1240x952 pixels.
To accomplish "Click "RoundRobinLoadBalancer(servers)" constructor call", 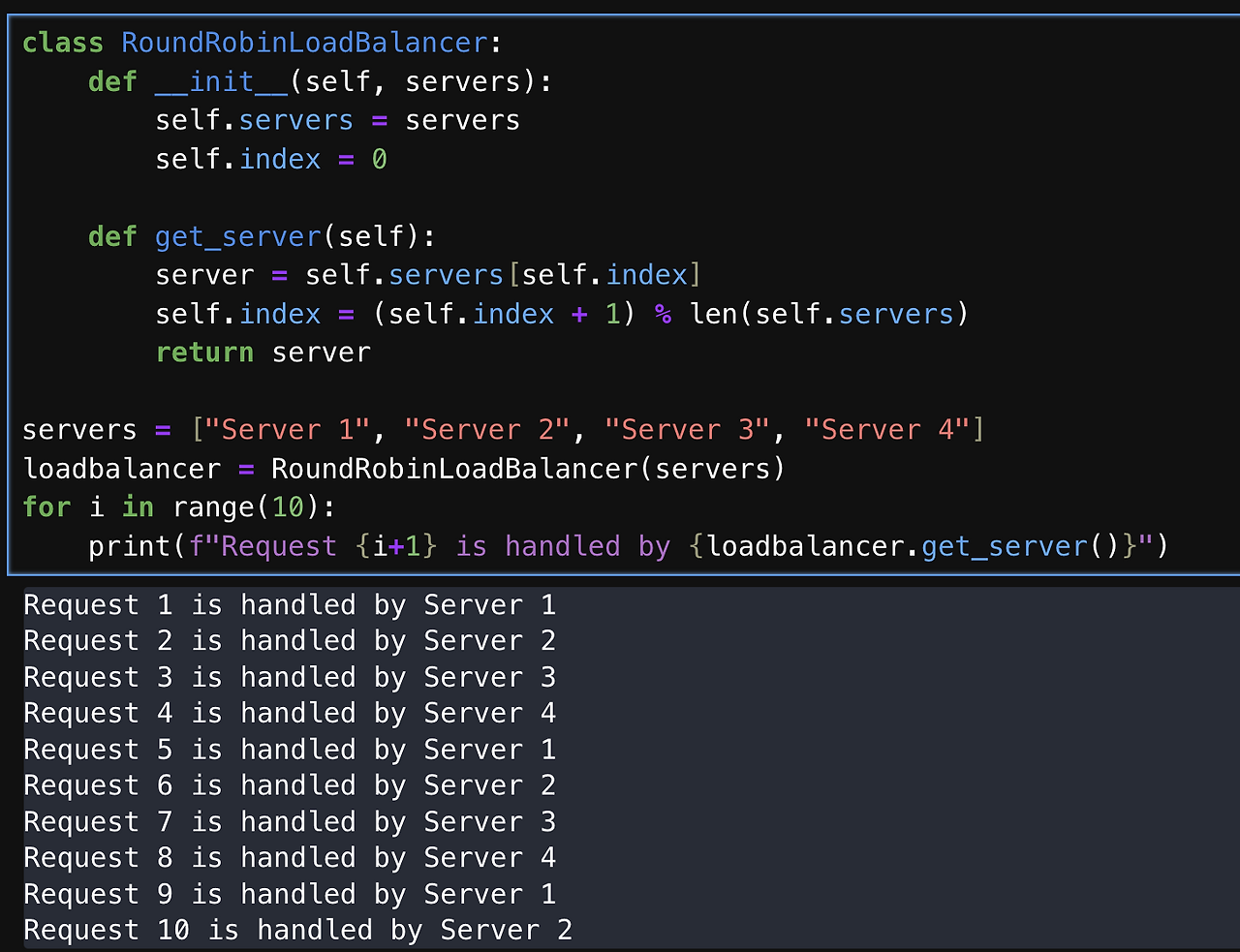I will [528, 469].
